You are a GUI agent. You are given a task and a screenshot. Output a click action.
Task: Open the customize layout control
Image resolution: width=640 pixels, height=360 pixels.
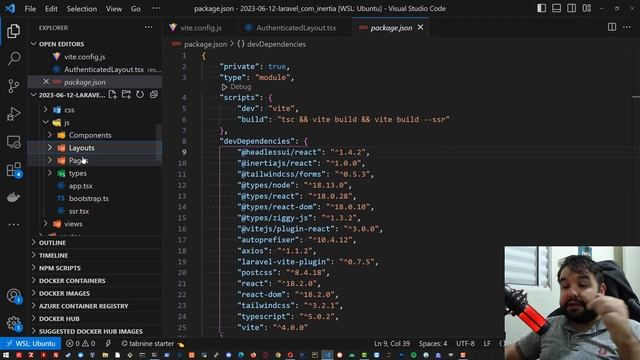click(x=587, y=8)
